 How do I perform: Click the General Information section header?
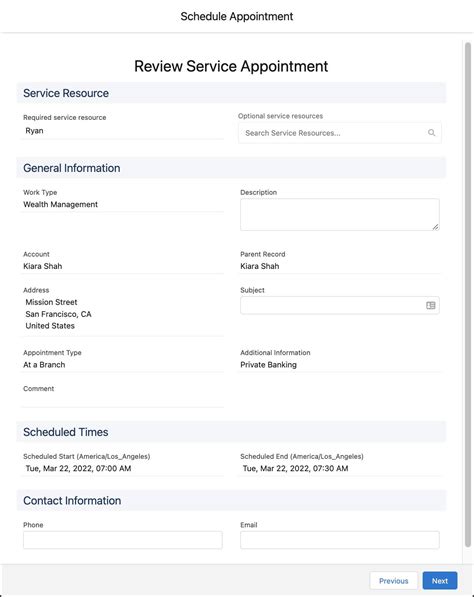click(x=231, y=168)
